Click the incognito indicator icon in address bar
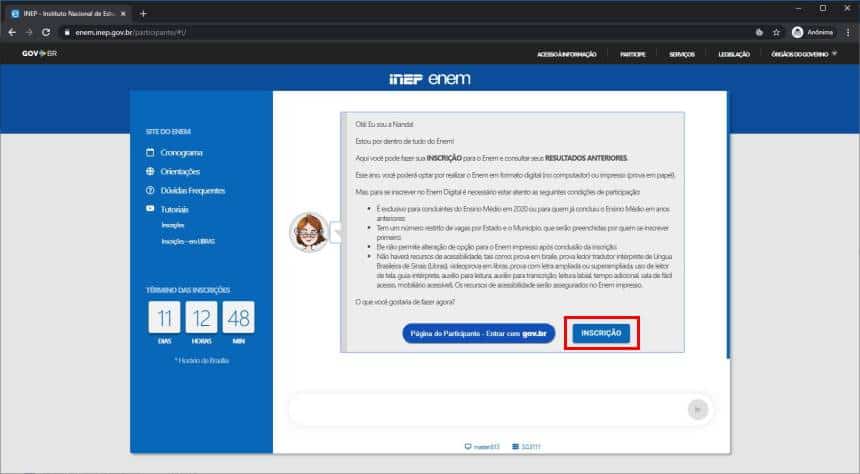The width and height of the screenshot is (860, 474). (759, 32)
